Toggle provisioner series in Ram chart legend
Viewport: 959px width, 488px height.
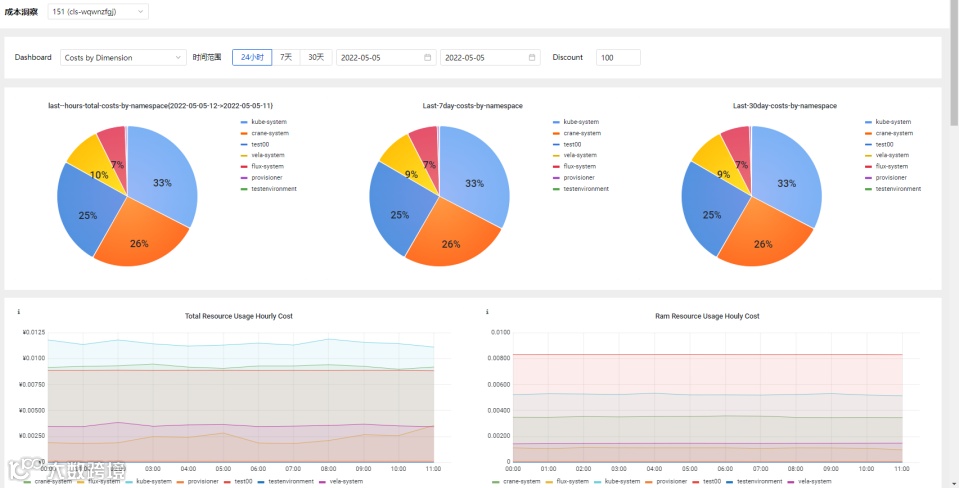point(666,481)
